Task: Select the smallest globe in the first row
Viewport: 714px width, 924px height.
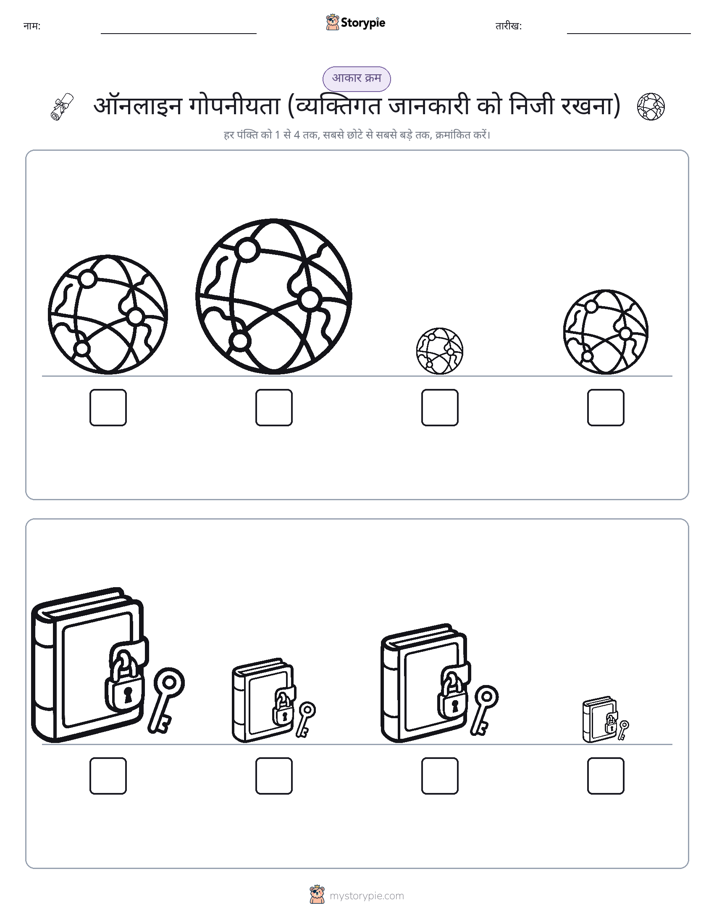Action: (x=439, y=351)
